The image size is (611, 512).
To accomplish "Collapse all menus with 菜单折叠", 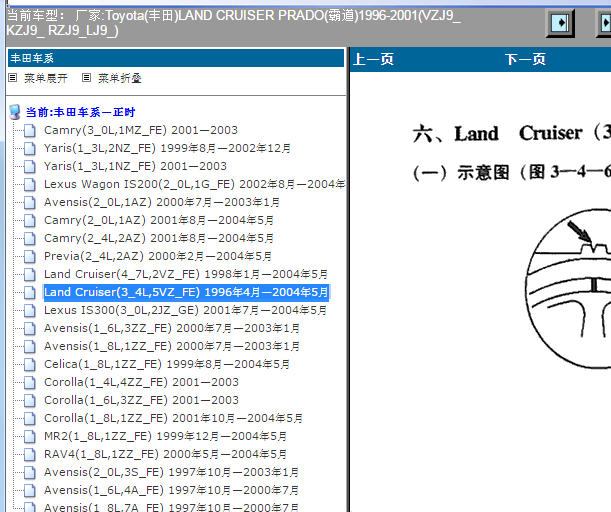I will (120, 78).
